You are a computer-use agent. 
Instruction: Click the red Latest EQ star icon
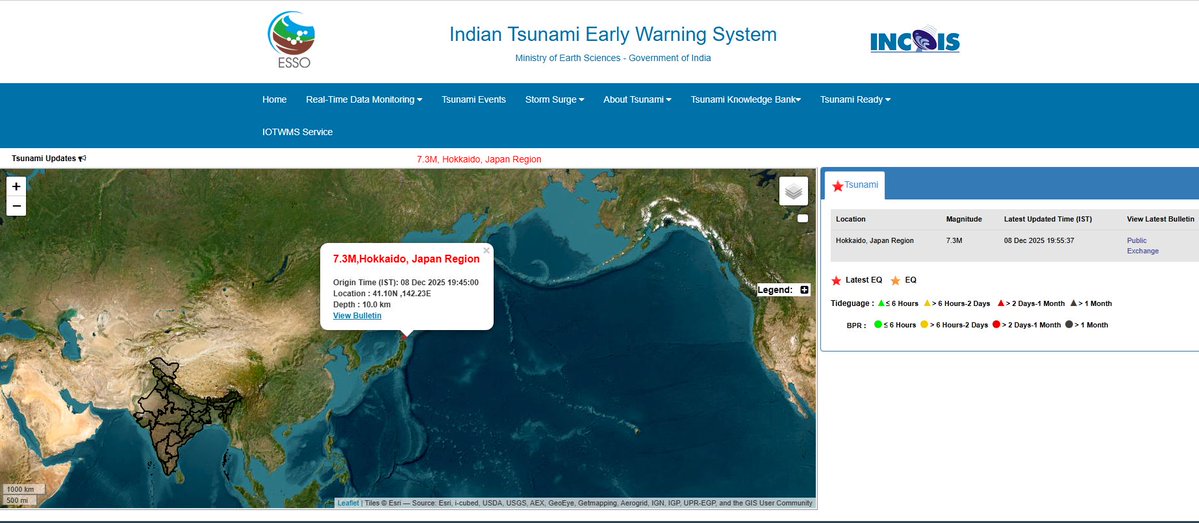836,281
